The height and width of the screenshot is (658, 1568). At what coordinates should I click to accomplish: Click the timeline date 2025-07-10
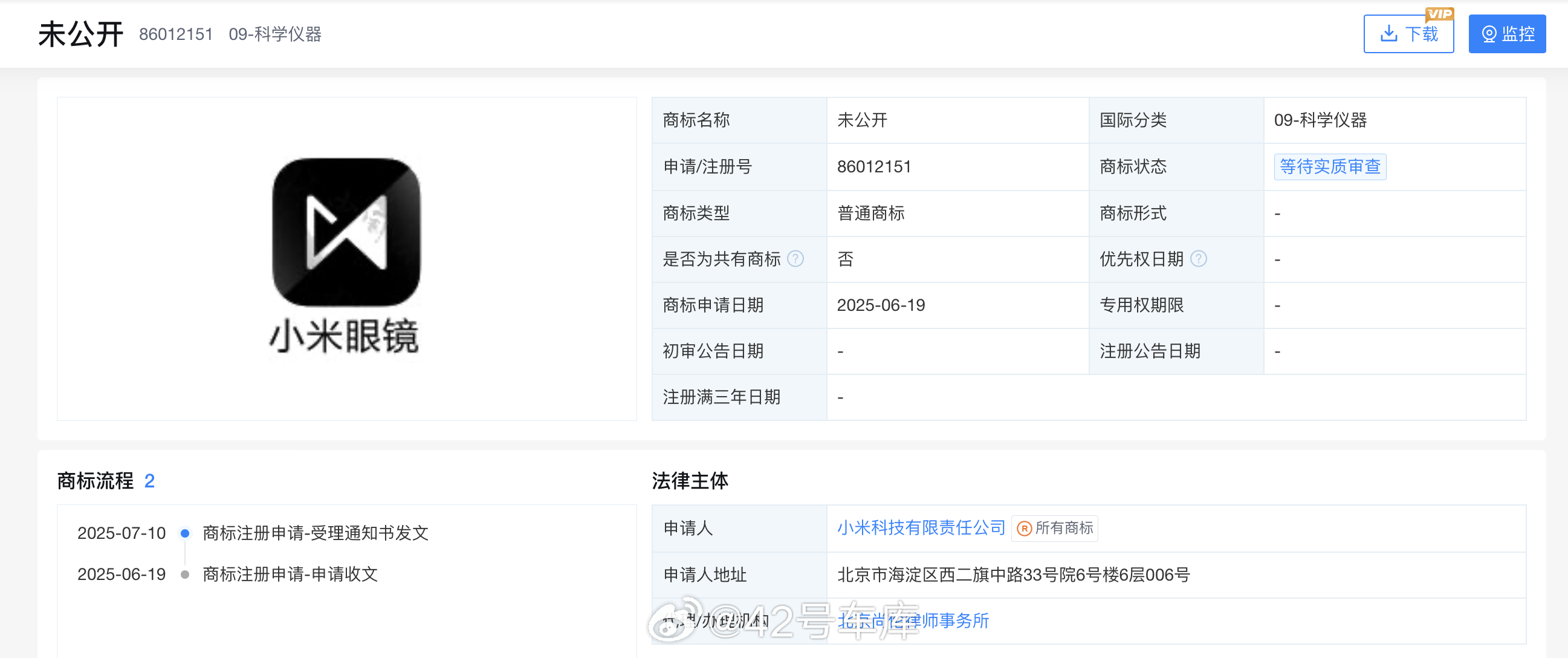pos(121,533)
